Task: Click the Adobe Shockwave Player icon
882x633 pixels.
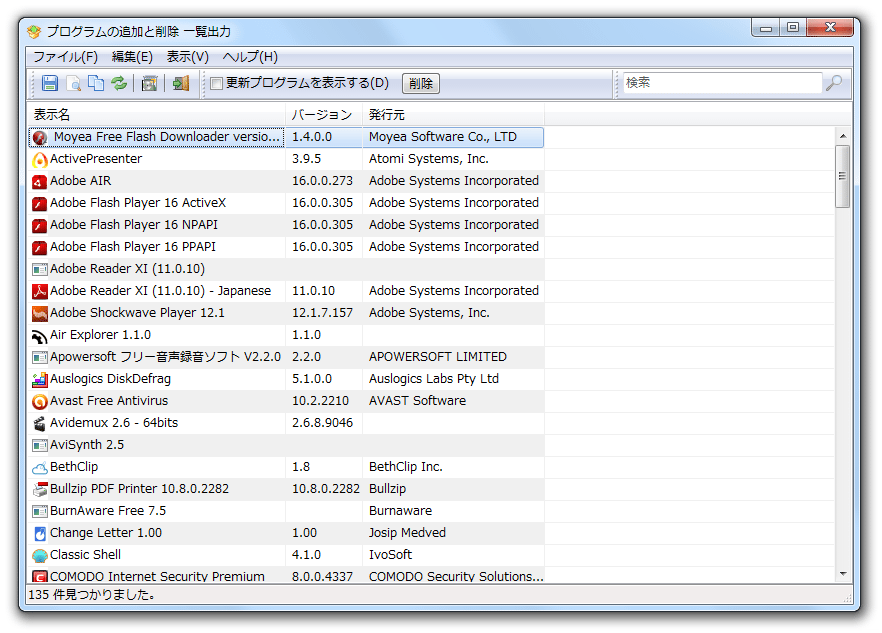Action: click(40, 313)
